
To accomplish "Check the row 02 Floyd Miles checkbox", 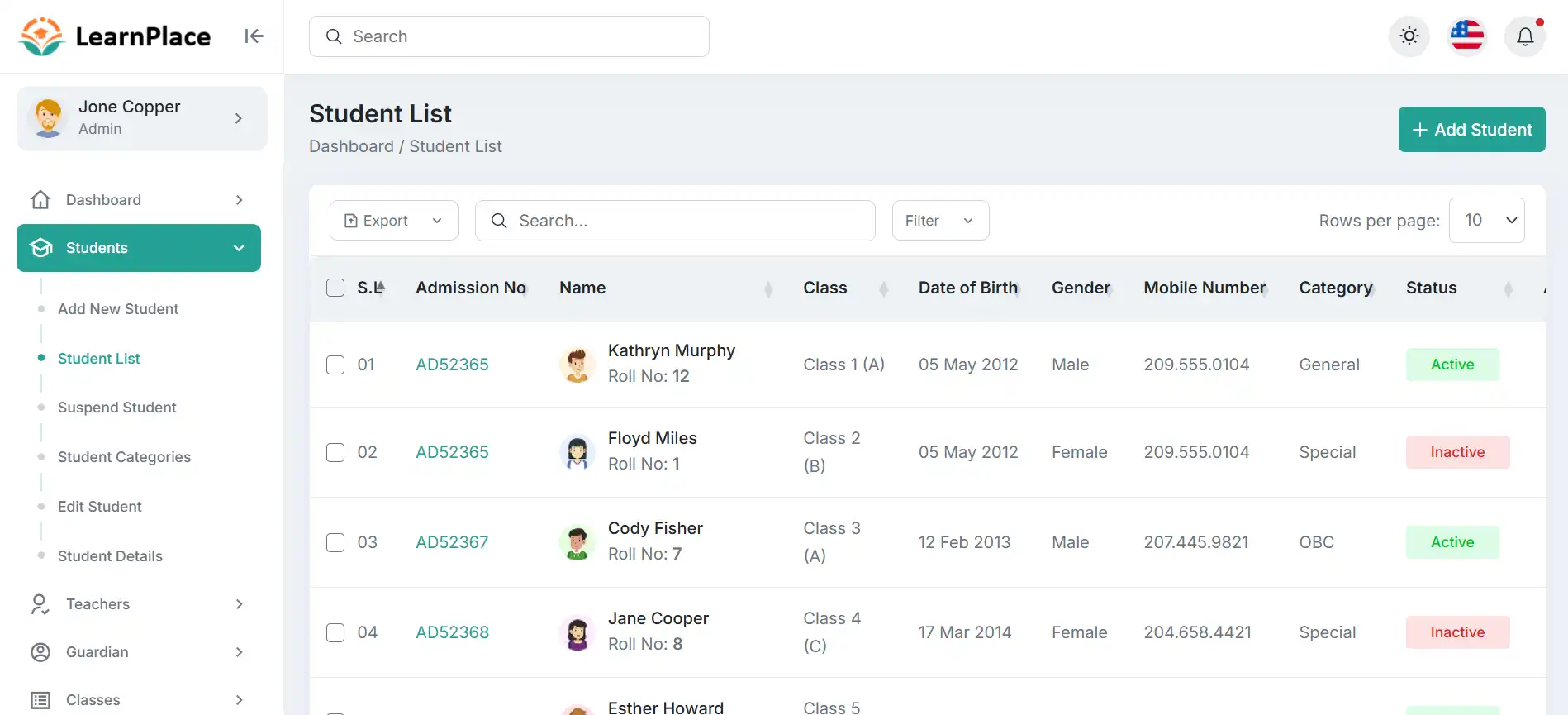I will (x=335, y=452).
